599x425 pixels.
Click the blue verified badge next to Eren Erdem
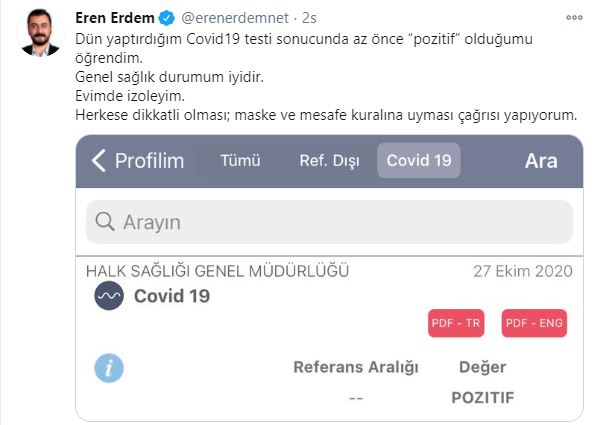(x=167, y=18)
